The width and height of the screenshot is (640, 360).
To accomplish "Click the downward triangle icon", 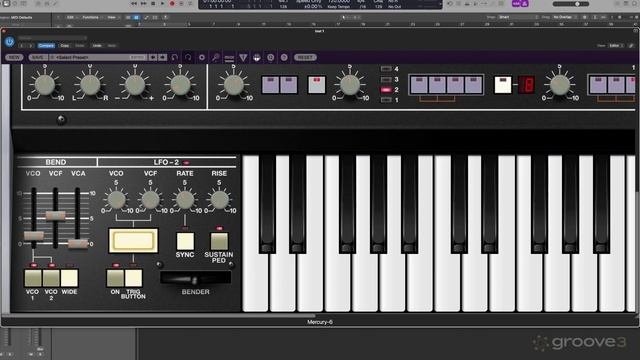I will tap(243, 58).
